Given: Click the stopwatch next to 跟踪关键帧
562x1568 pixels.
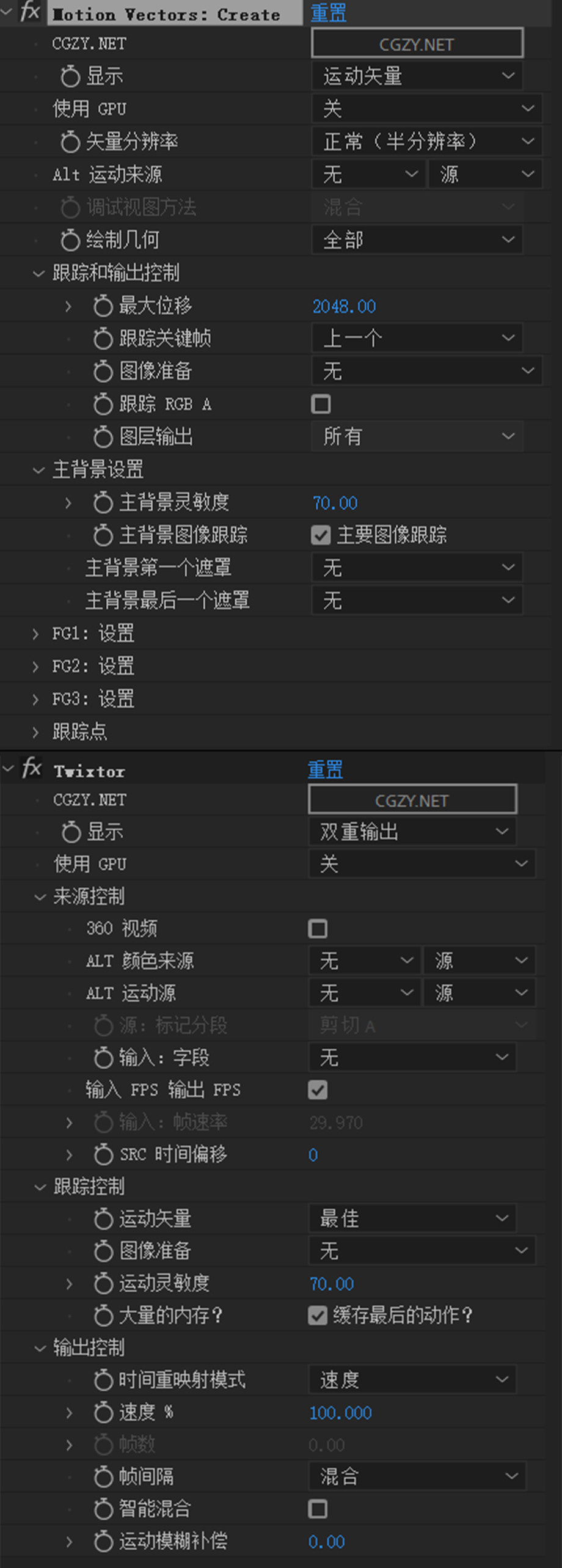Looking at the screenshot, I should (103, 339).
